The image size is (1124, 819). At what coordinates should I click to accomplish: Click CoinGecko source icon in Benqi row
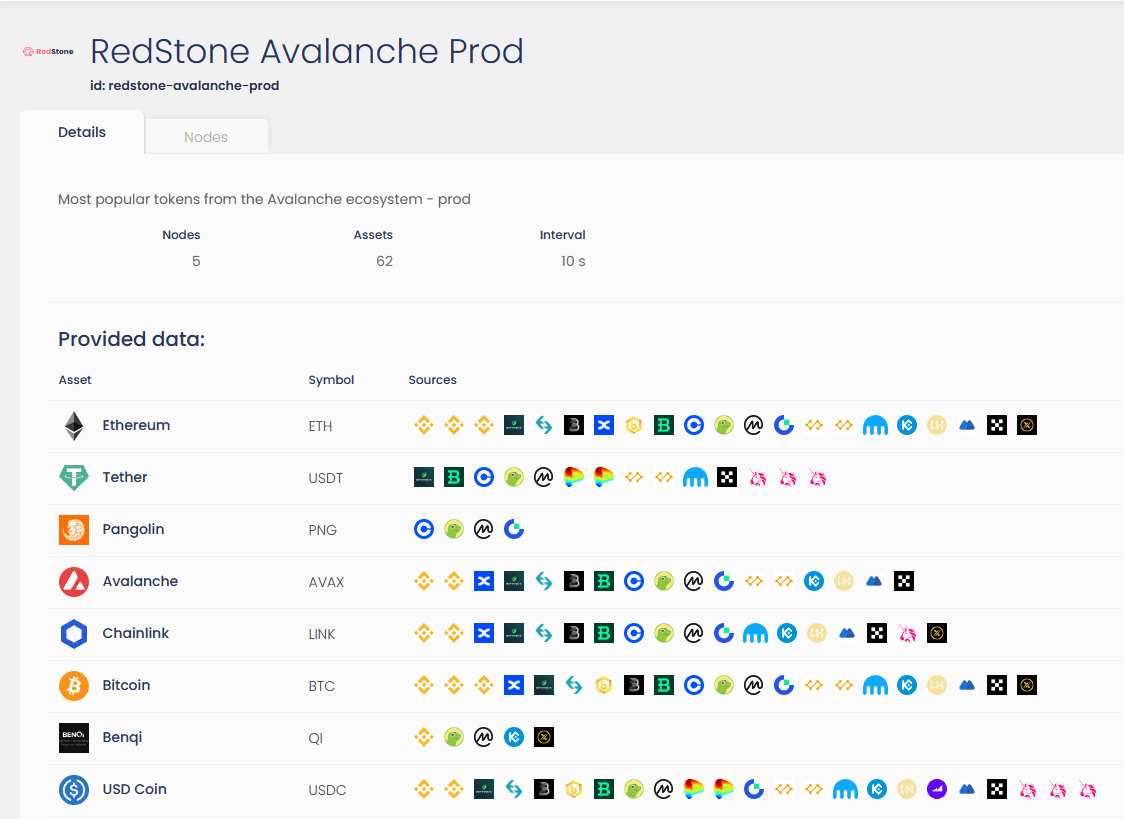[454, 738]
